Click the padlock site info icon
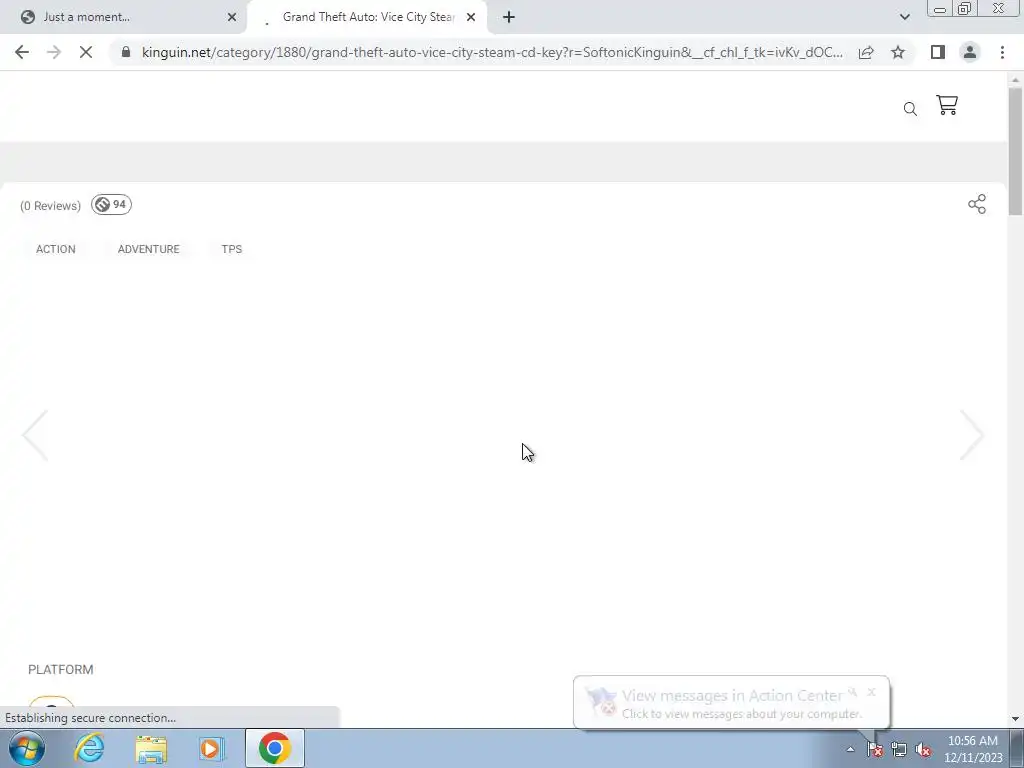Viewport: 1024px width, 768px height. [126, 52]
